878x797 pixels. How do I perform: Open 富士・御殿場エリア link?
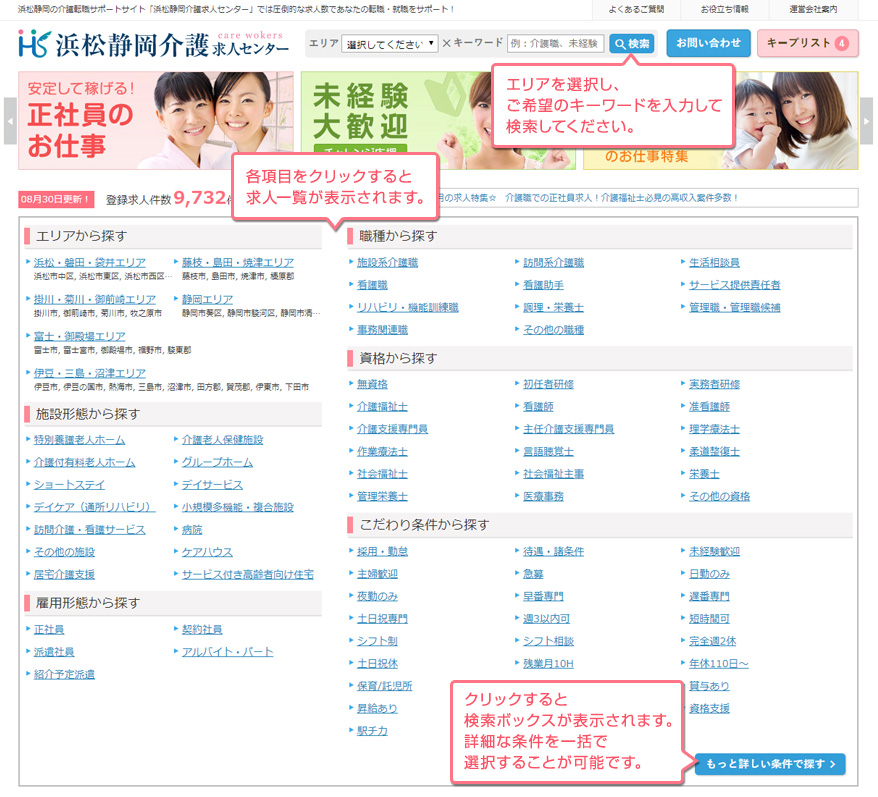pos(80,336)
